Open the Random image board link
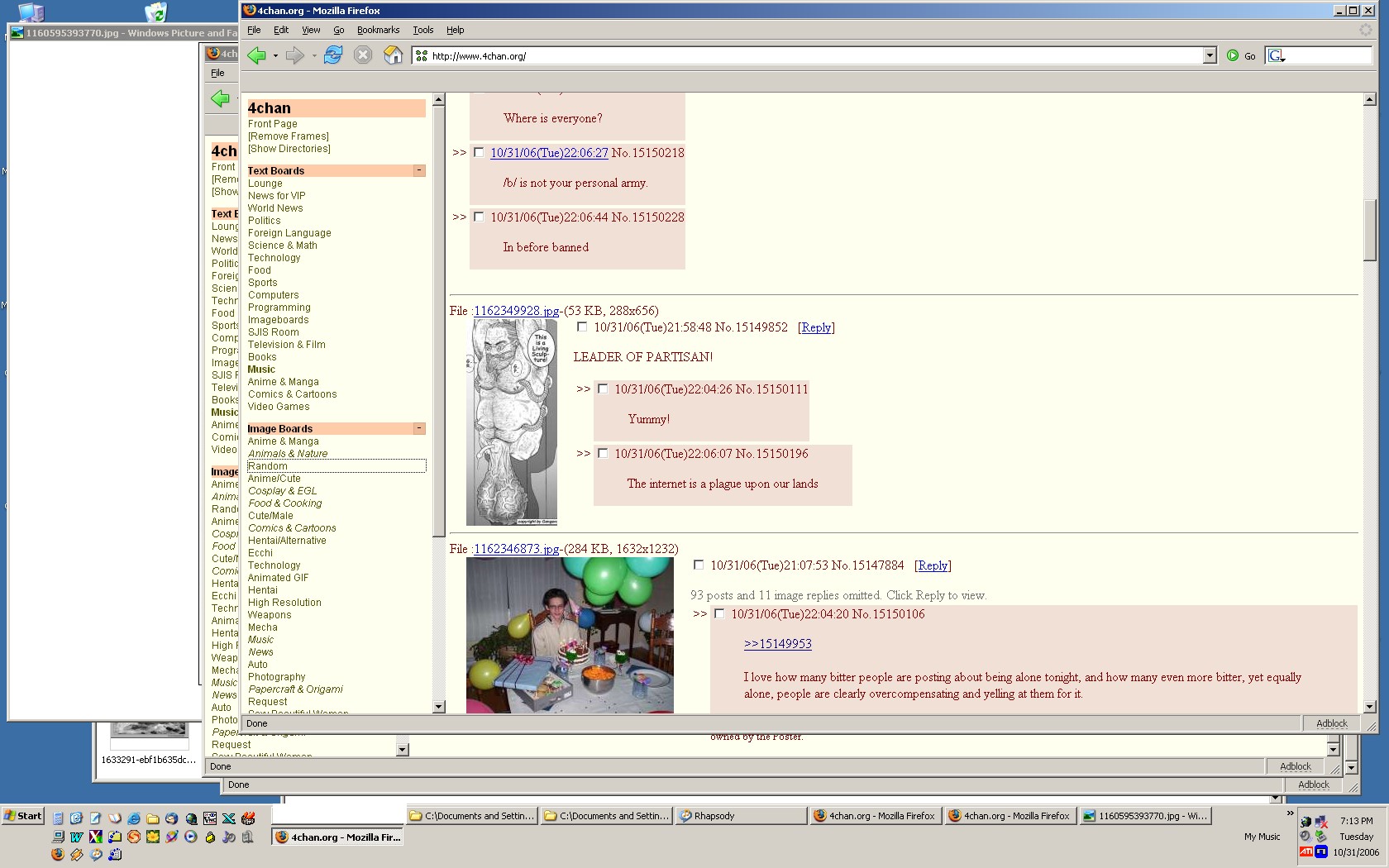1389x868 pixels. tap(267, 466)
